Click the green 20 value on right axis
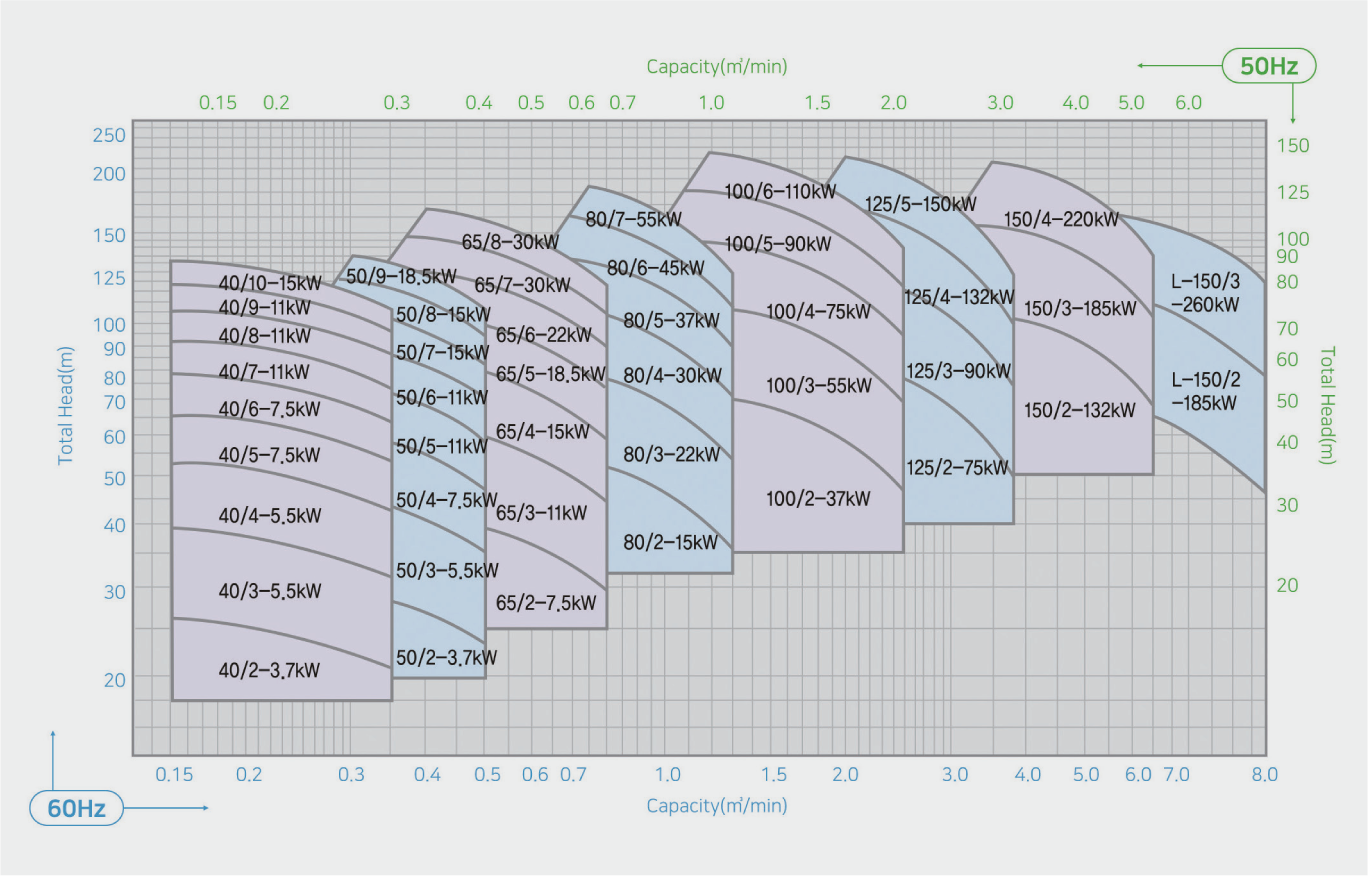The width and height of the screenshot is (1368, 876). point(1287,585)
